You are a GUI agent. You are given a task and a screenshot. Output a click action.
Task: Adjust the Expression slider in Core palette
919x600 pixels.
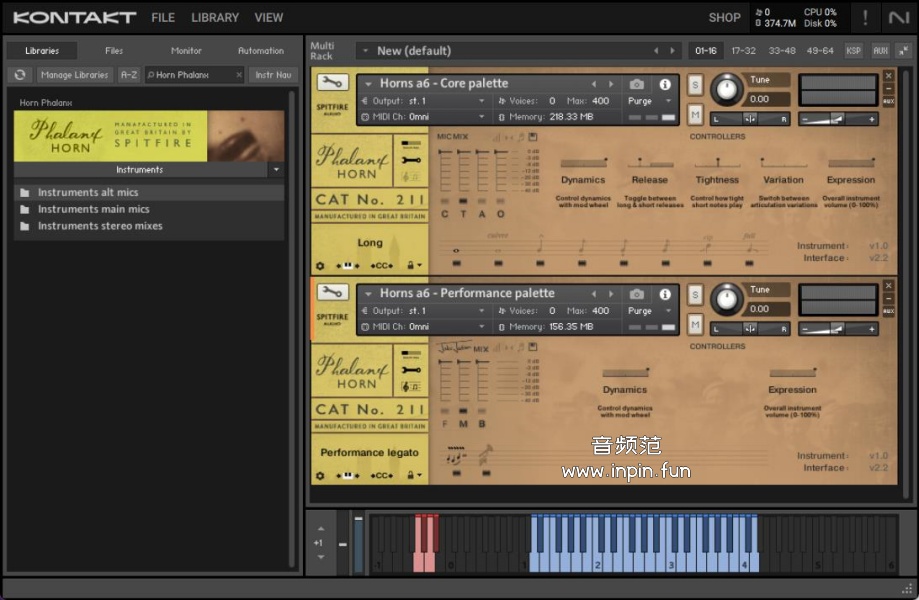851,162
